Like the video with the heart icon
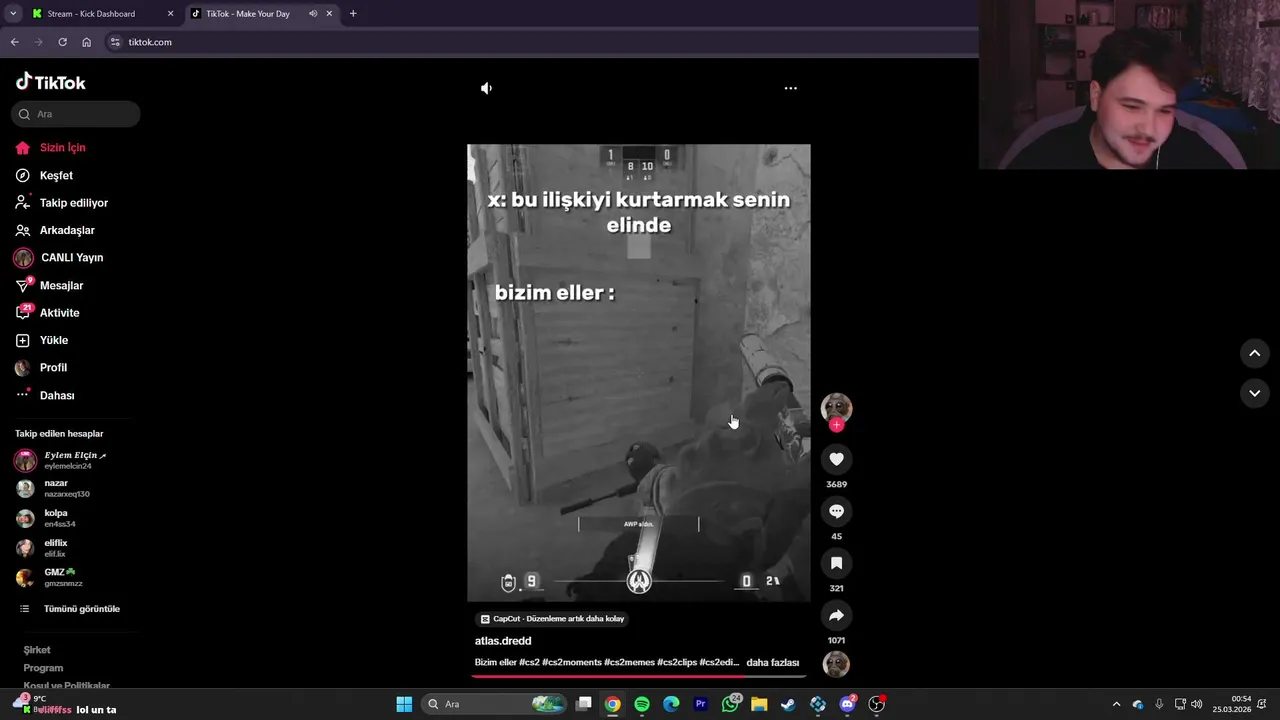This screenshot has width=1280, height=720. point(836,459)
